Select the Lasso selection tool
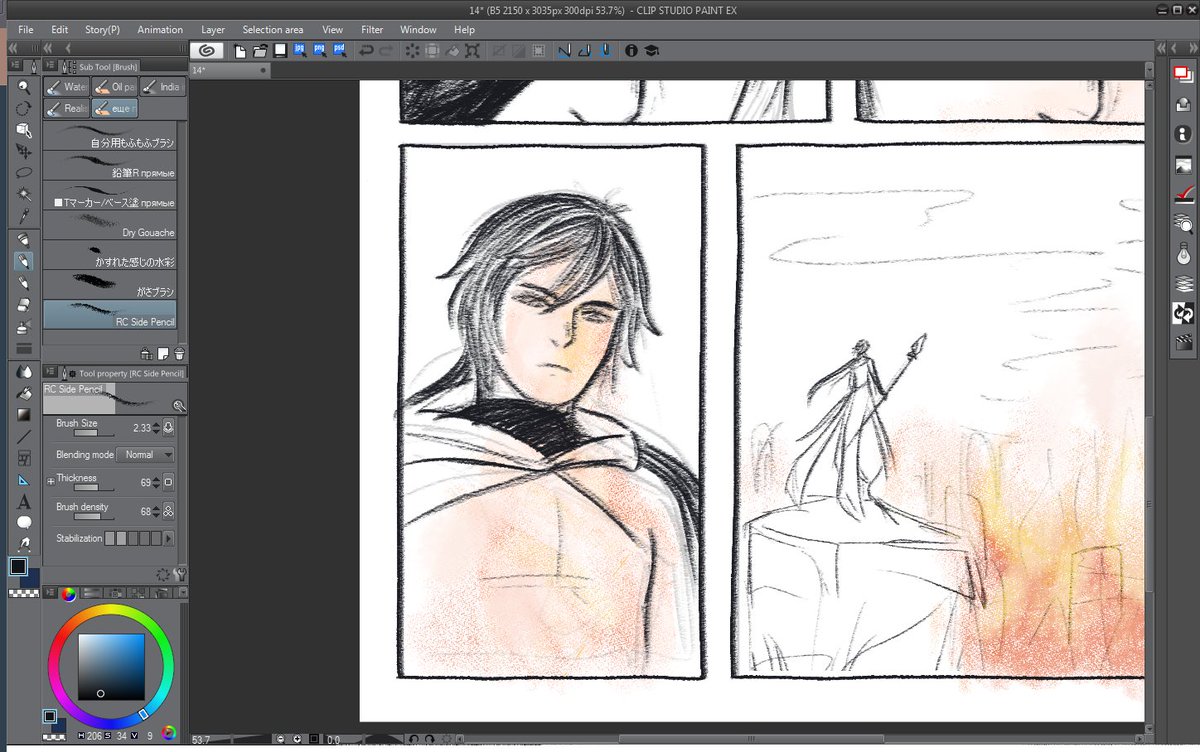 pyautogui.click(x=24, y=173)
